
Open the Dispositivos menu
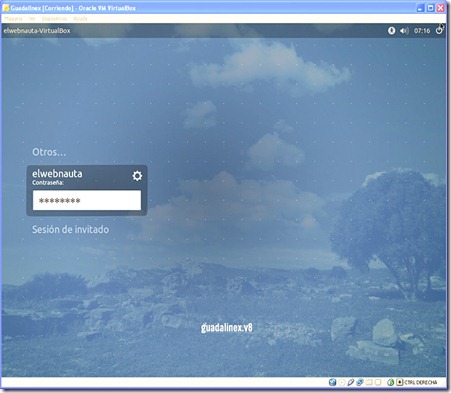[x=54, y=19]
